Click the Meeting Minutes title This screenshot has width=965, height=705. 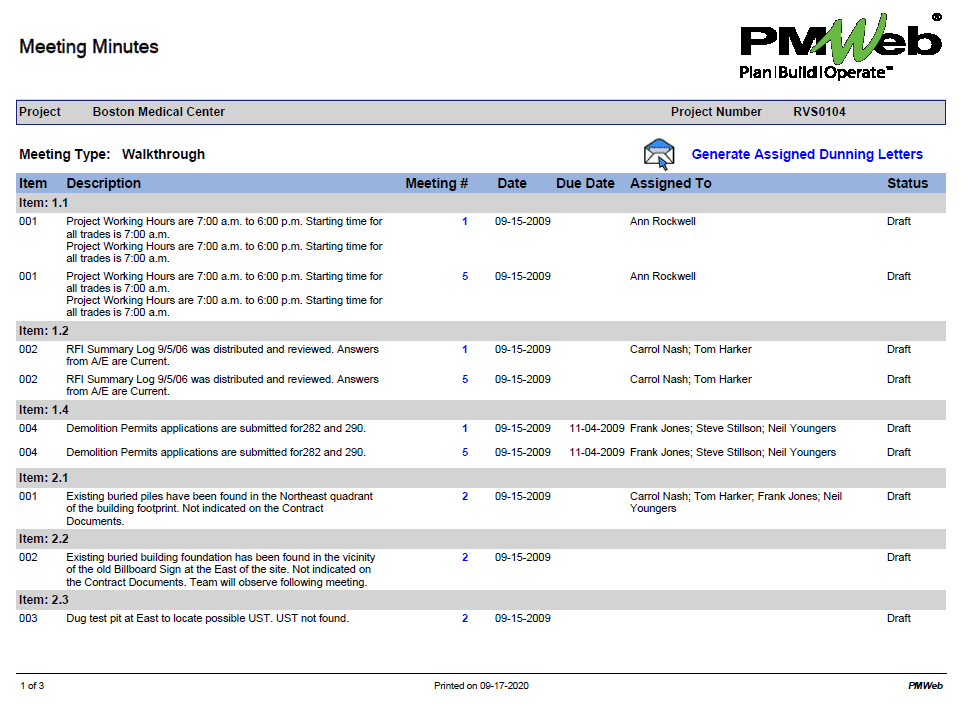89,47
